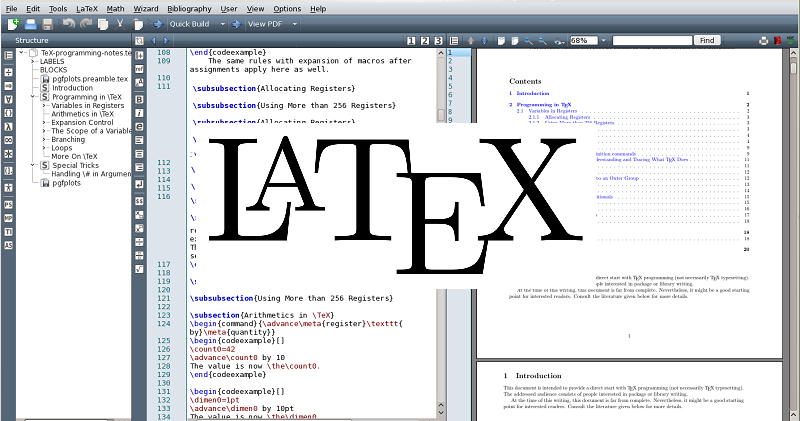Click the Find button
This screenshot has width=800, height=421.
(707, 40)
